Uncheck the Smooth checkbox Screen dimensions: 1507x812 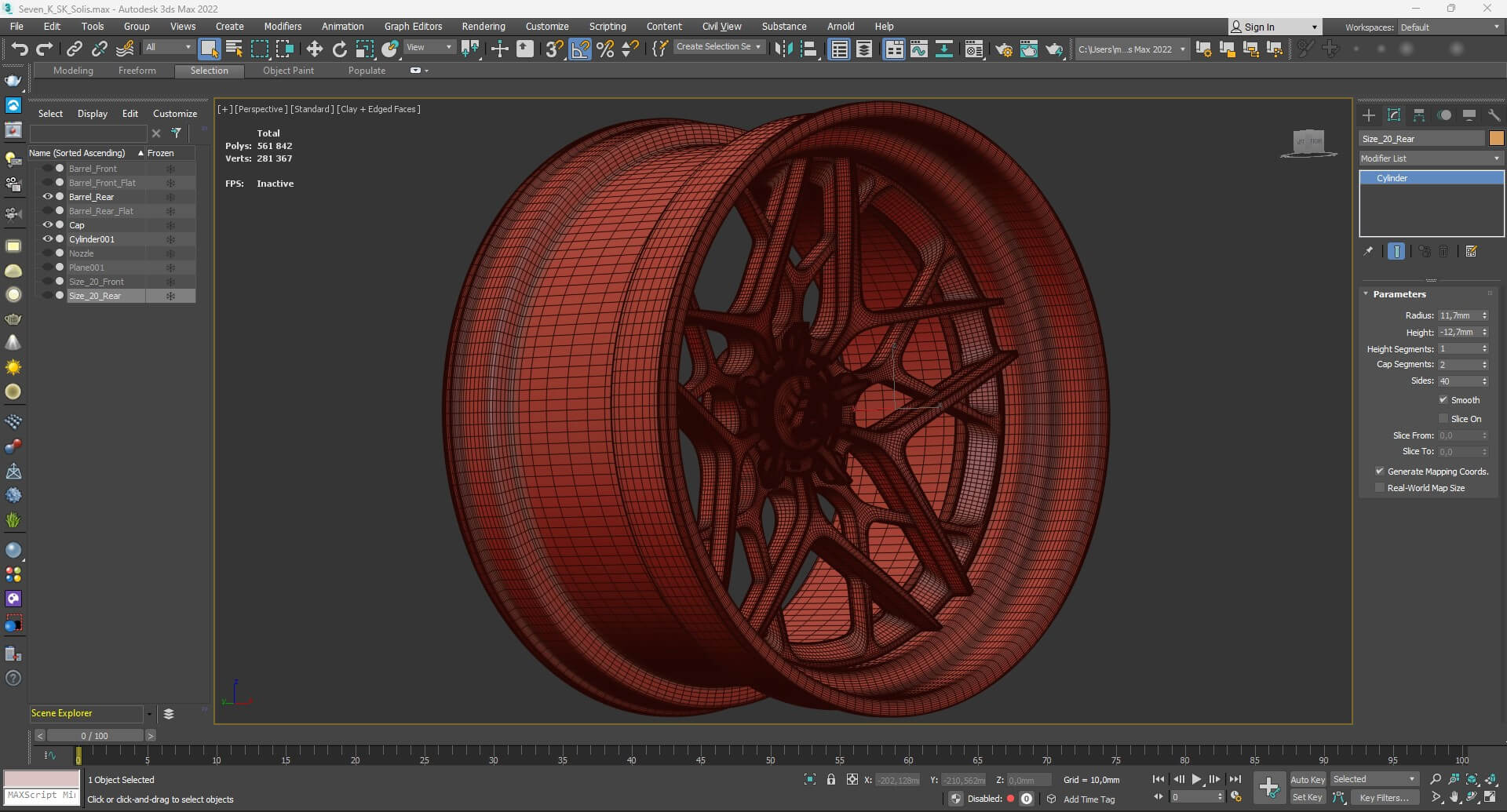[1443, 400]
